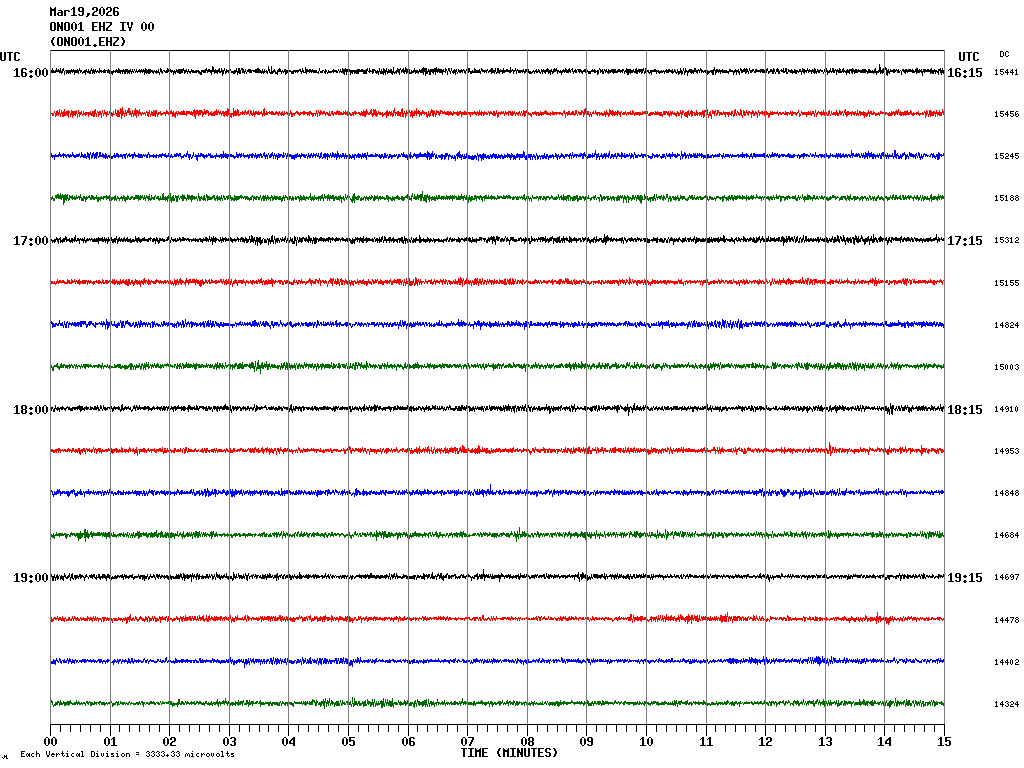Screen dimensions: 1024x768
Task: Click minute tick 15 on time axis
Action: coord(944,742)
